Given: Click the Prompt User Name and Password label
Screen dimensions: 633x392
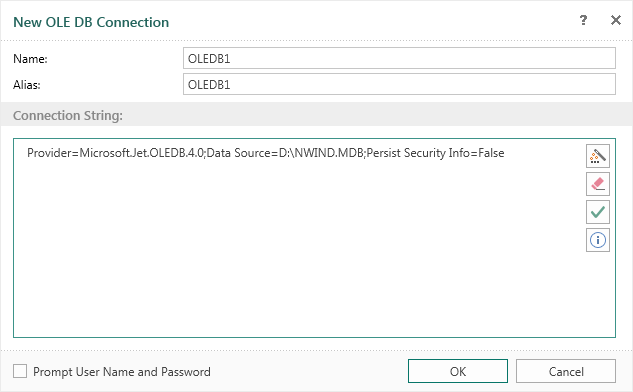Looking at the screenshot, I should pyautogui.click(x=122, y=371).
